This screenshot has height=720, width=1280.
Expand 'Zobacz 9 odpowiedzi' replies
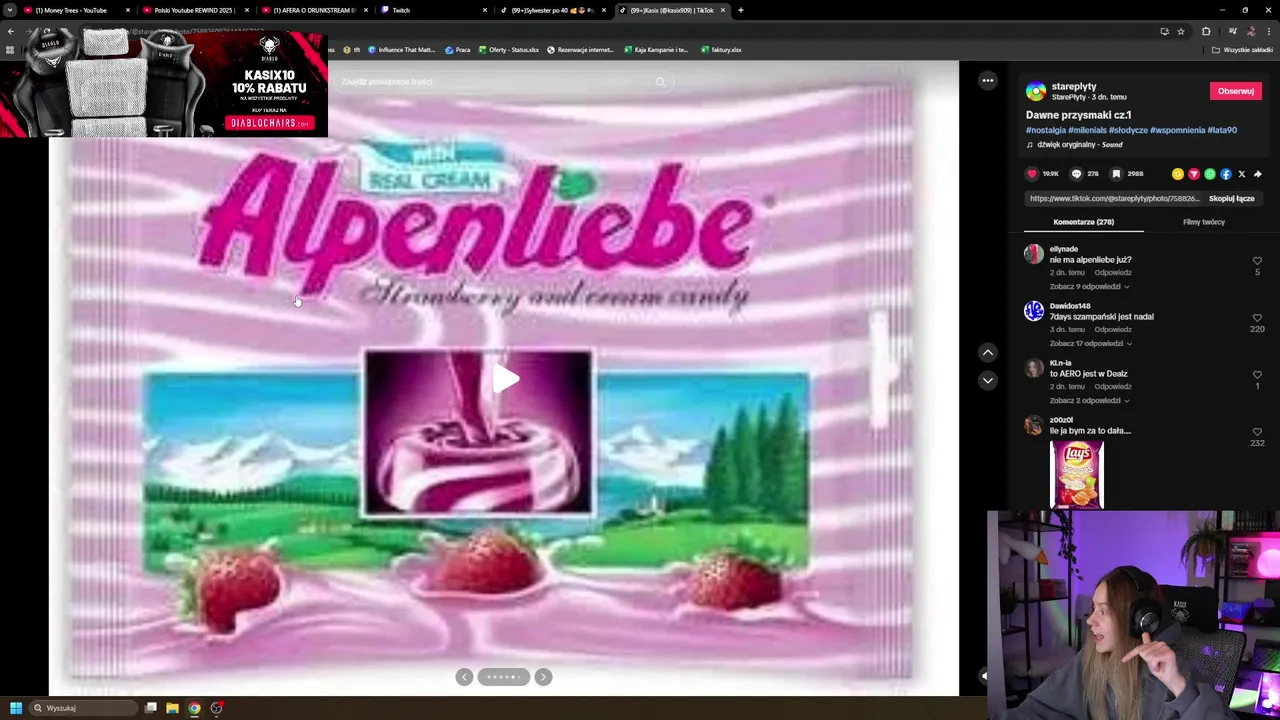coord(1089,286)
